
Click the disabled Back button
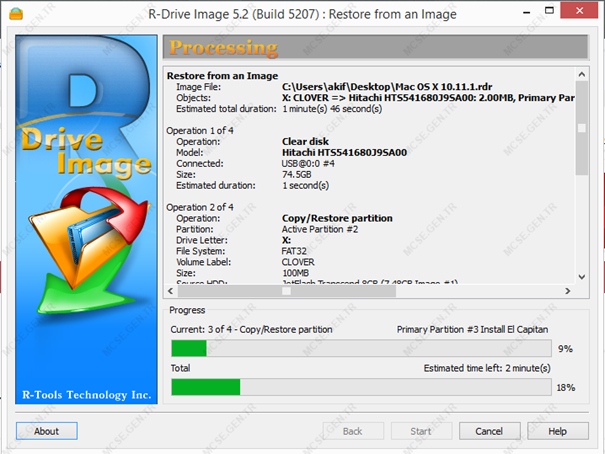tap(353, 431)
